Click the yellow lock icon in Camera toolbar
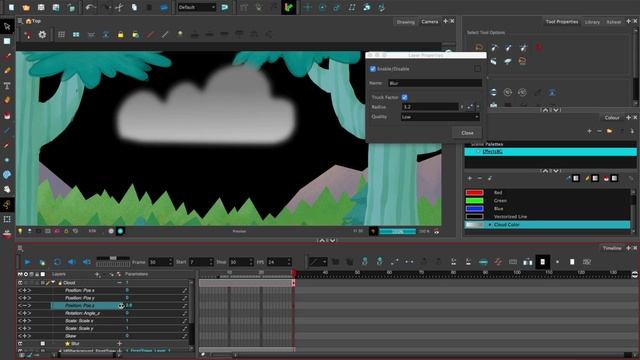The width and height of the screenshot is (640, 360). coord(120,35)
